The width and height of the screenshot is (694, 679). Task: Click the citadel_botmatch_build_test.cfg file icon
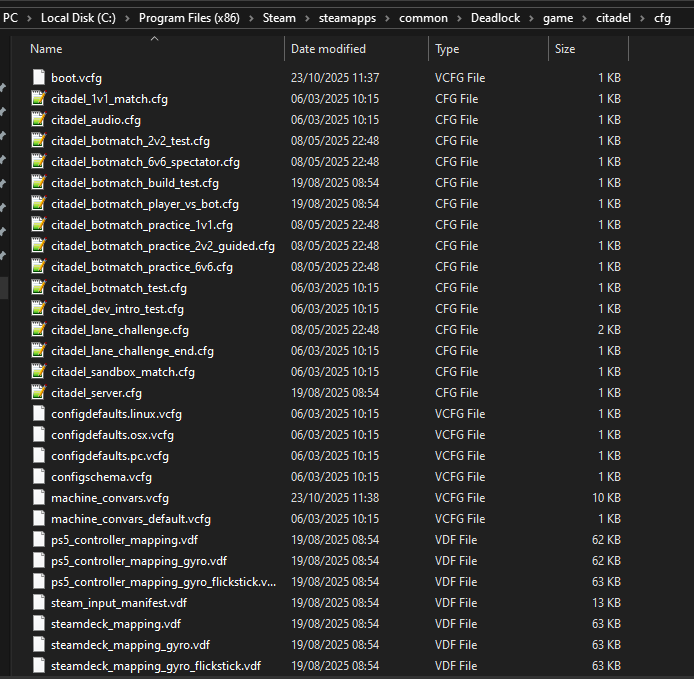tap(39, 182)
